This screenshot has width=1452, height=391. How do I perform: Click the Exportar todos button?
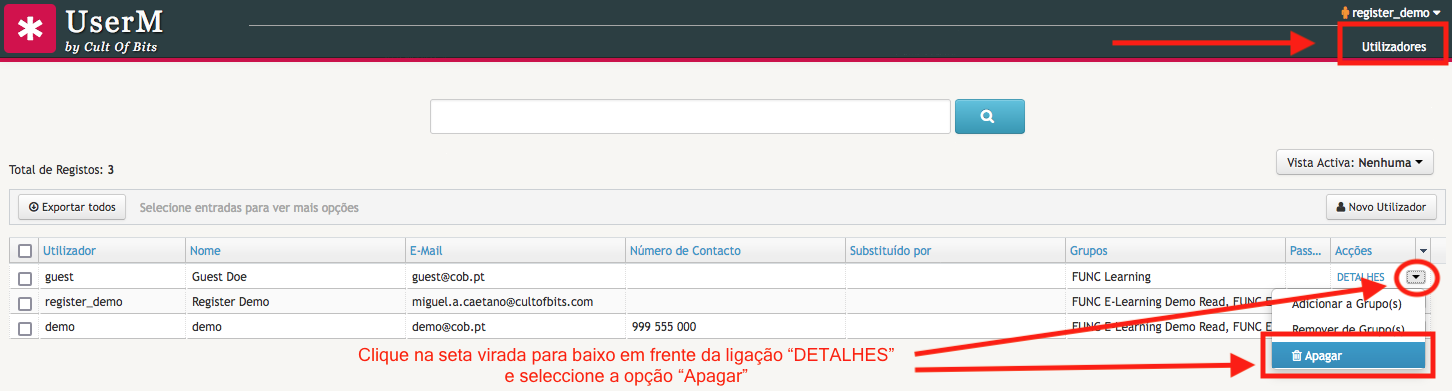coord(72,207)
